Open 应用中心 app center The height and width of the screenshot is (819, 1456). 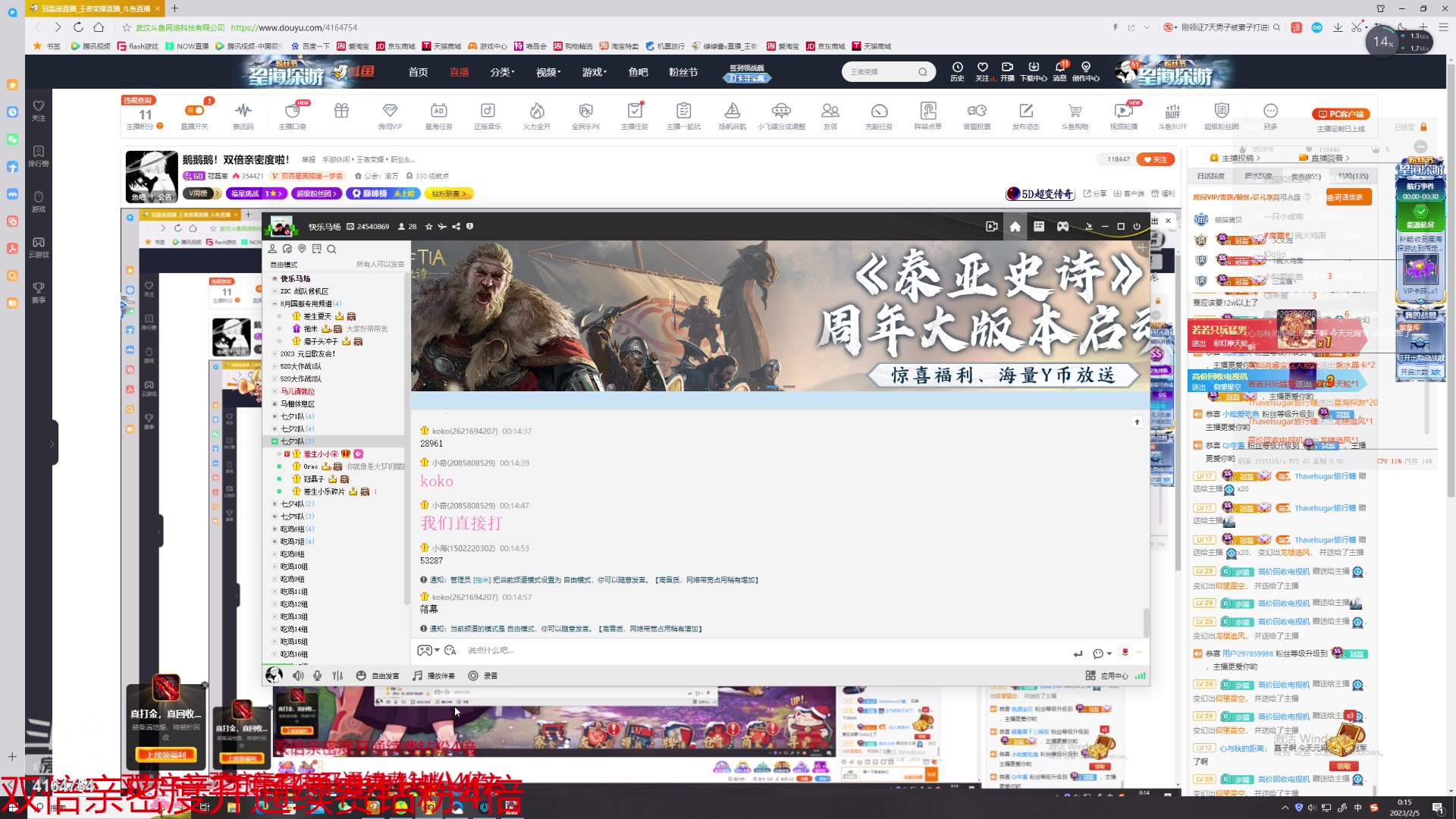point(1107,676)
